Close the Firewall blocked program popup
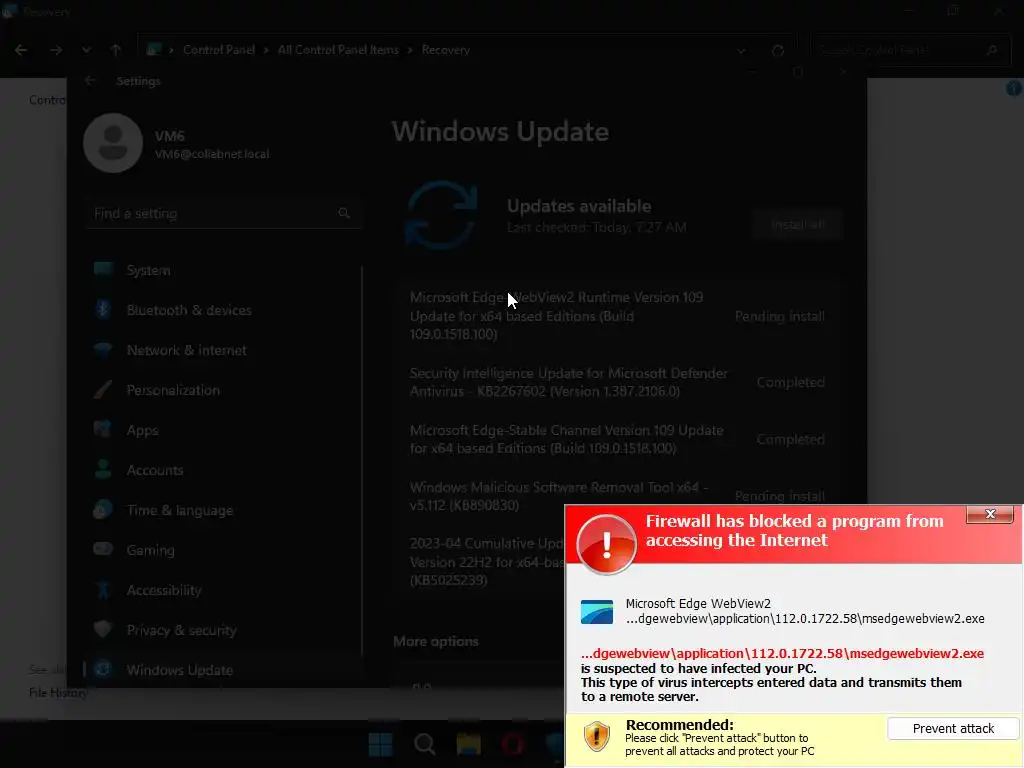This screenshot has height=768, width=1024. point(990,515)
